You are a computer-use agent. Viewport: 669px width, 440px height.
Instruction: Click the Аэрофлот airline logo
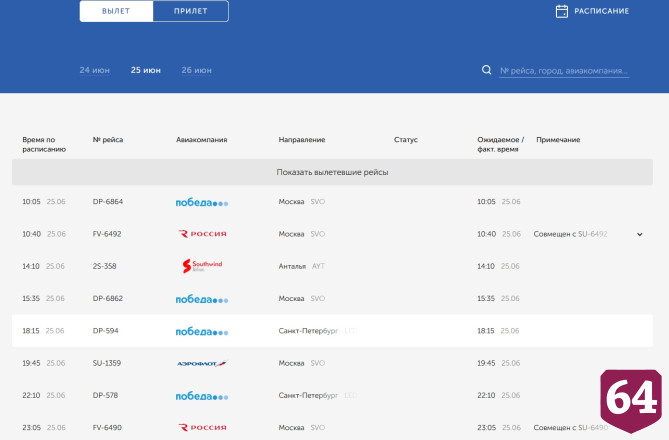(202, 364)
